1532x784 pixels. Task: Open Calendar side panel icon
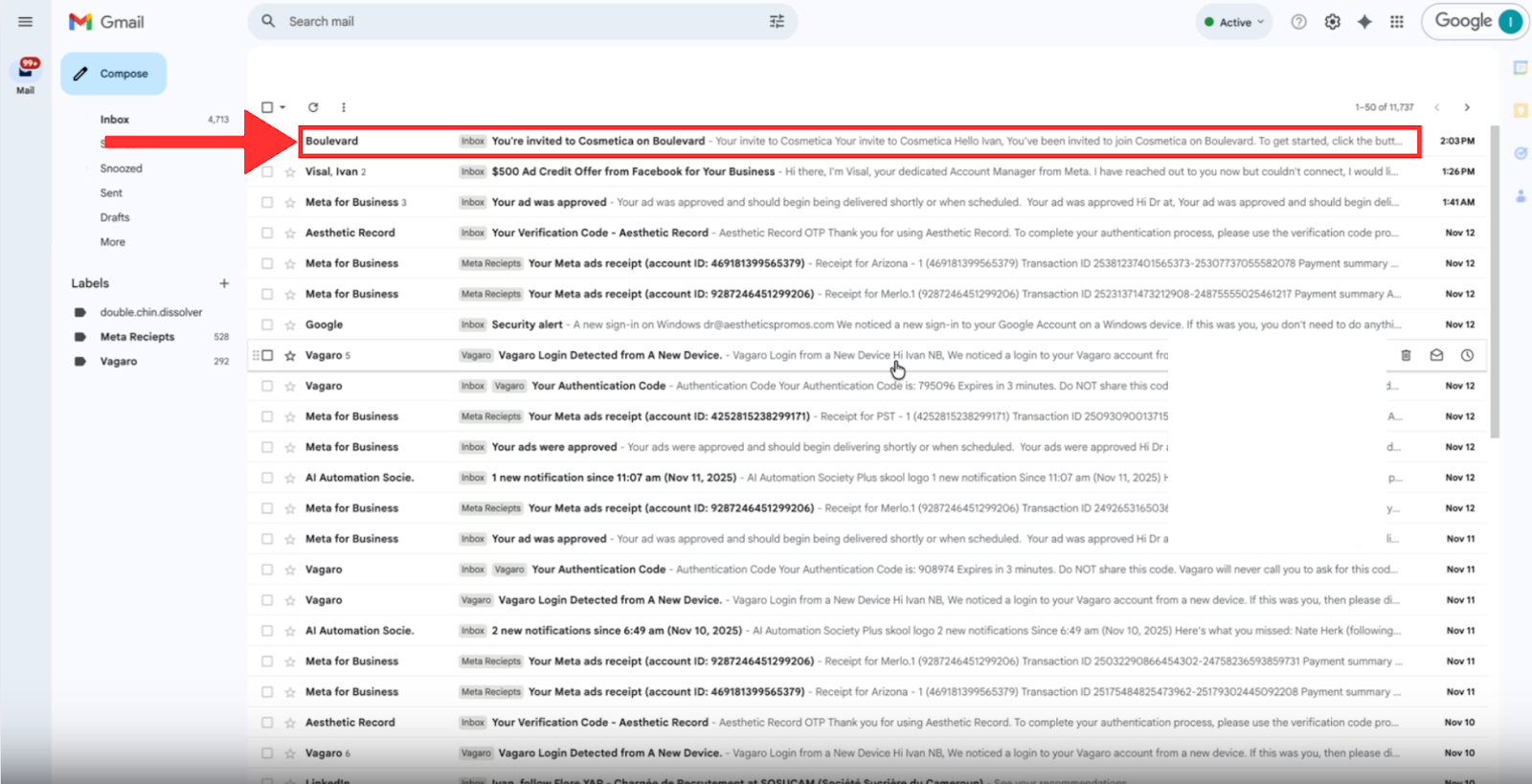coord(1521,67)
